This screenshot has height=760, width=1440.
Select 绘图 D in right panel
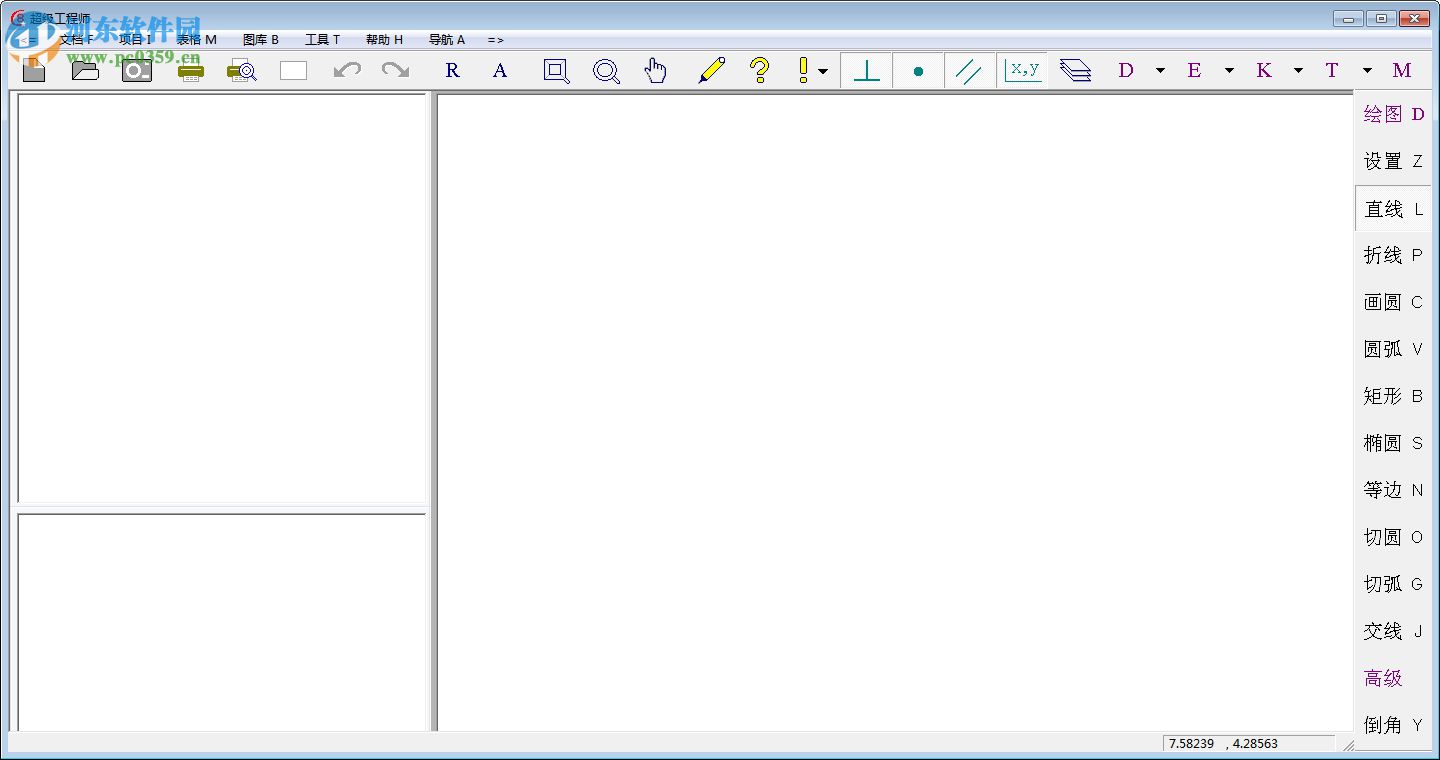tap(1393, 114)
